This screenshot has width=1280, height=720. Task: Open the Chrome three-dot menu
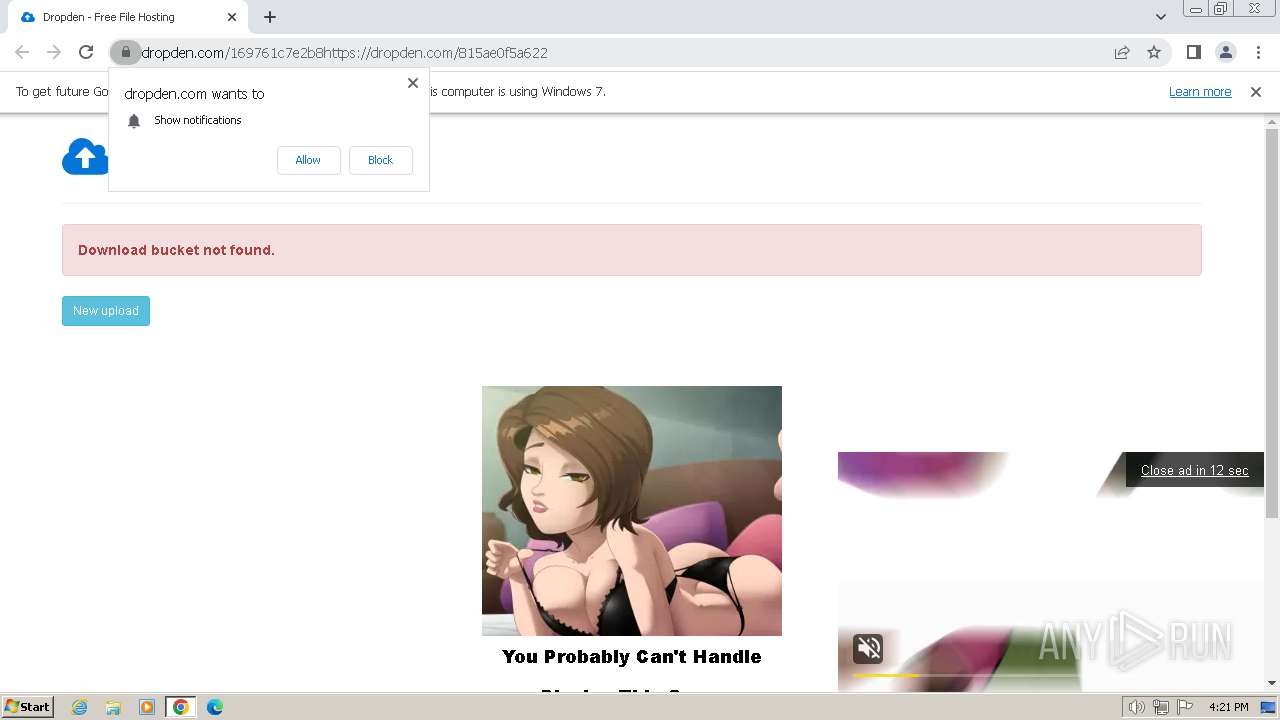coord(1258,52)
